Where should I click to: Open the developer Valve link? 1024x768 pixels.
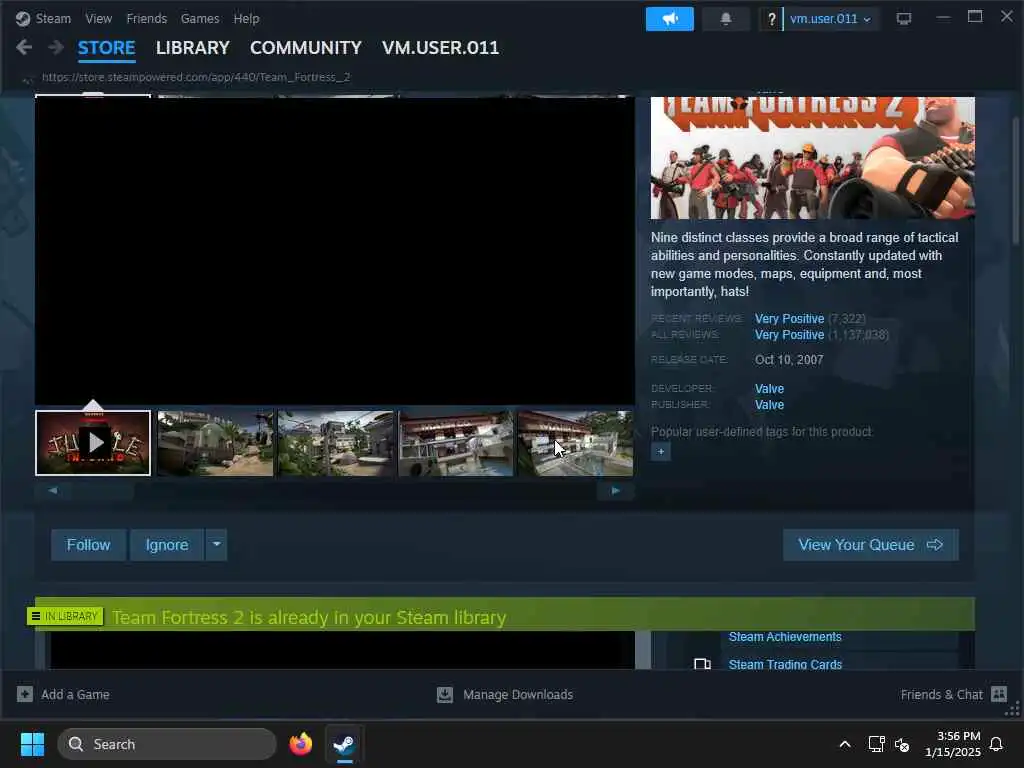(x=769, y=389)
